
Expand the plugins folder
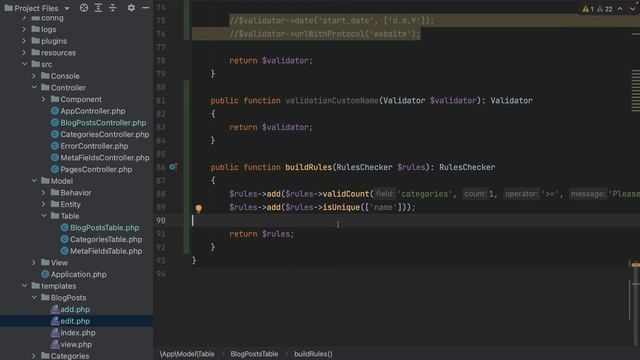pyautogui.click(x=24, y=41)
